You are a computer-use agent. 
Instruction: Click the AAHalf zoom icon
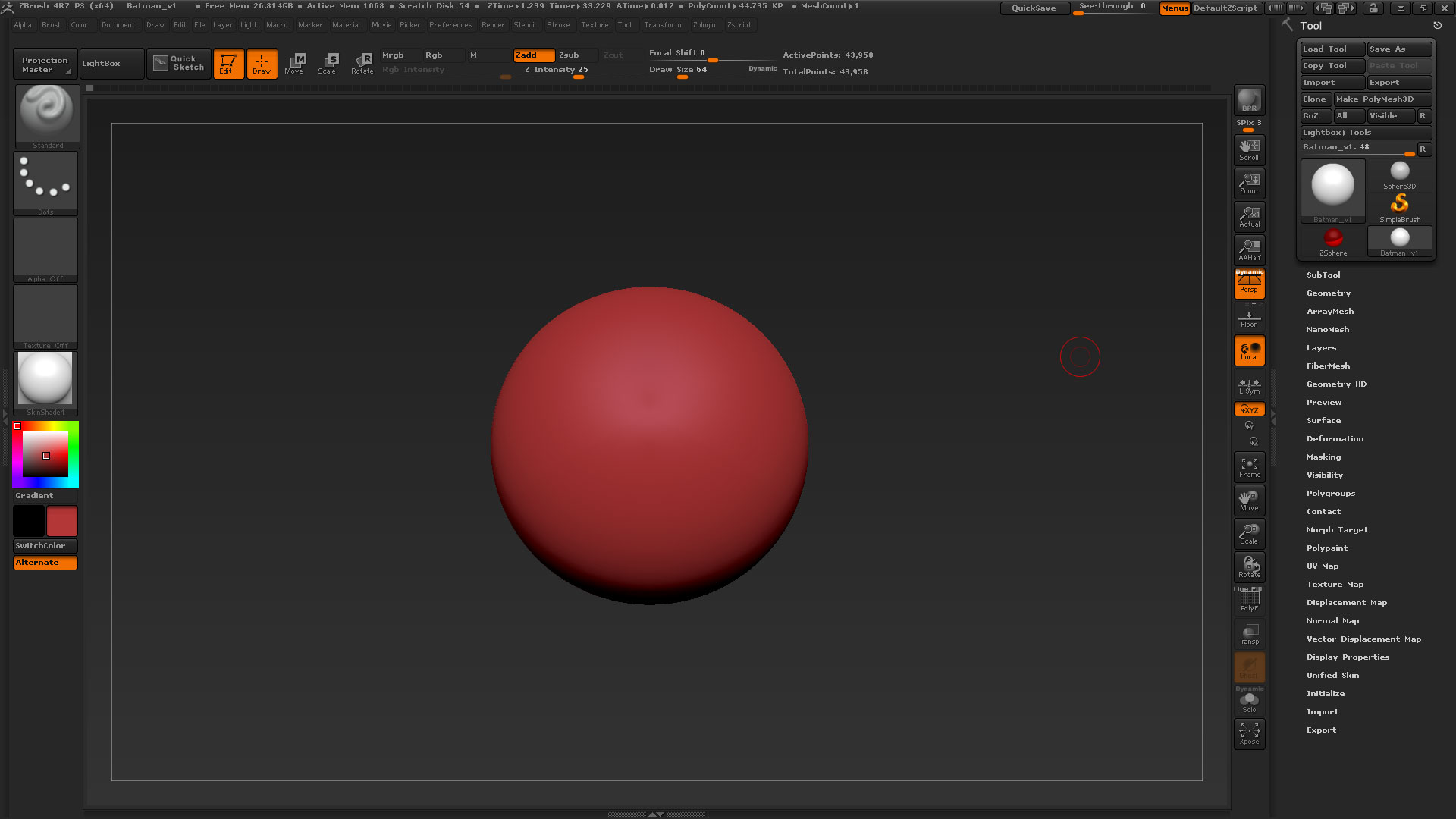[1249, 250]
